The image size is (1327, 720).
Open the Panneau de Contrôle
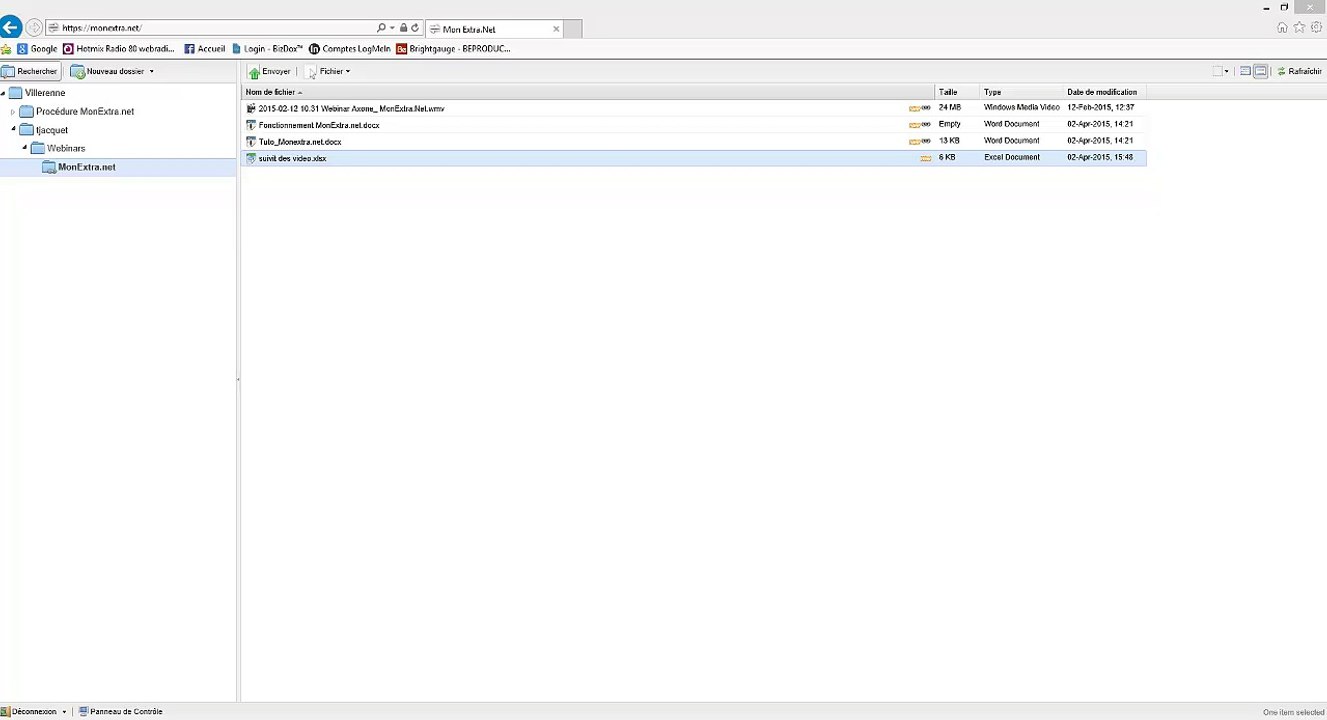120,711
